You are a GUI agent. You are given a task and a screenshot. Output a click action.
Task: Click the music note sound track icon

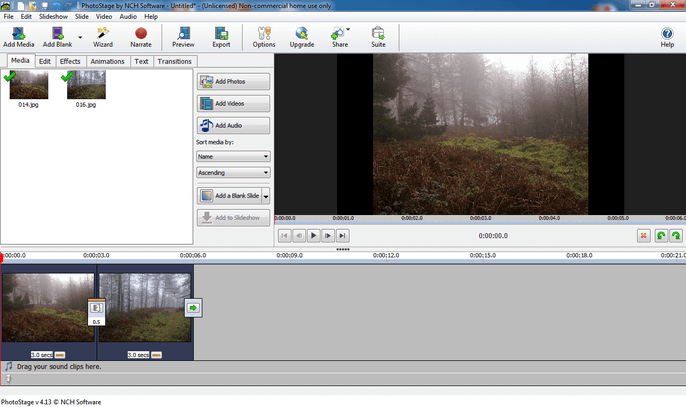(x=8, y=366)
